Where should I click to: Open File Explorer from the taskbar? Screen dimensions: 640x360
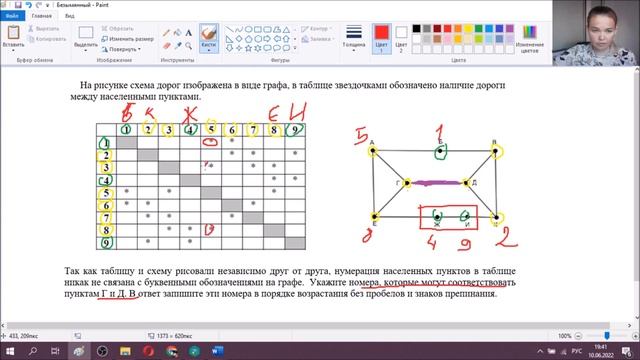125,351
